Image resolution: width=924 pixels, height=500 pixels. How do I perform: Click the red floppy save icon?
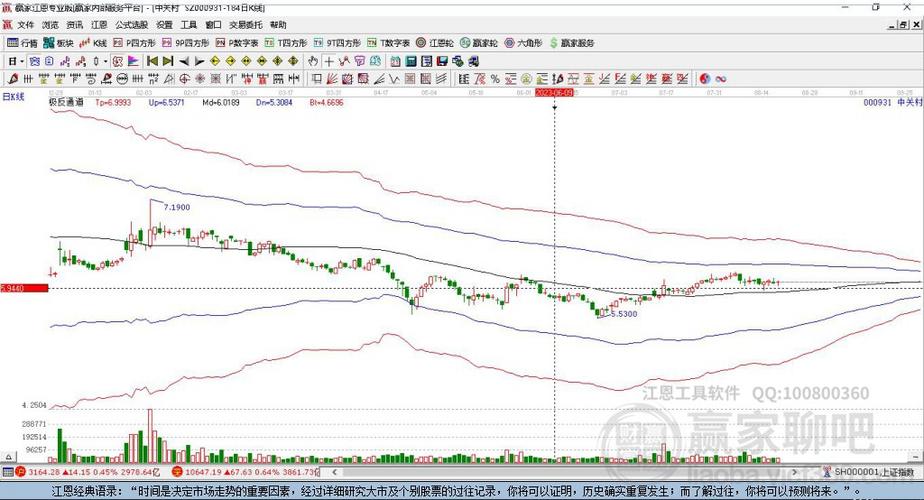pyautogui.click(x=442, y=61)
